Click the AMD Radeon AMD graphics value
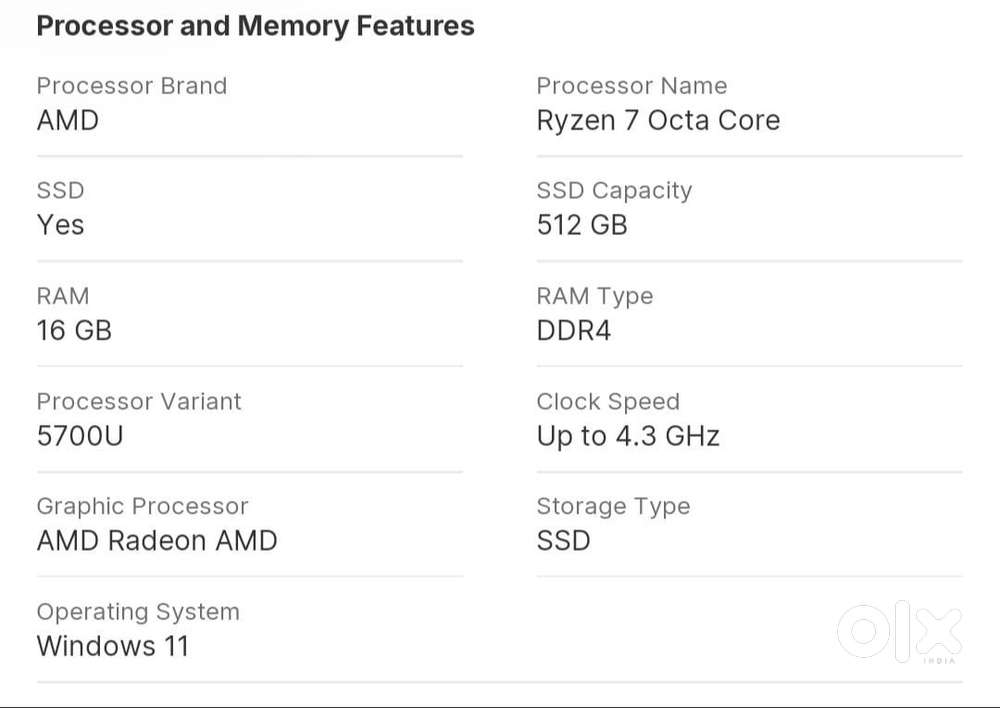 [x=157, y=541]
